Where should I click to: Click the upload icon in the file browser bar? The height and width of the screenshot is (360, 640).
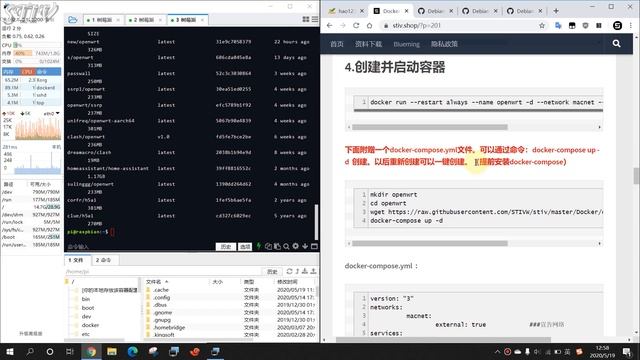313,271
